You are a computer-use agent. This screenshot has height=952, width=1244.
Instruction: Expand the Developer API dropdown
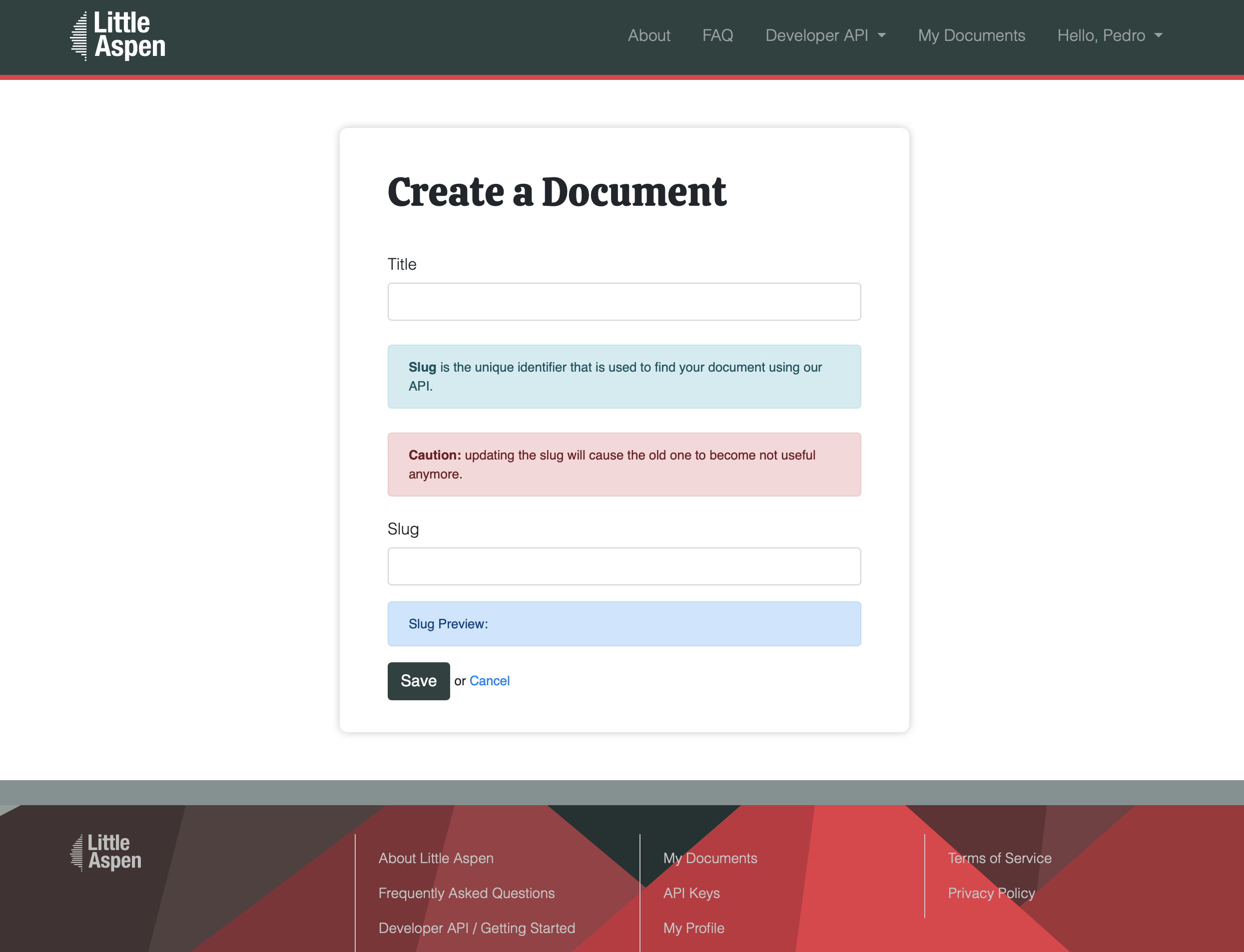click(825, 35)
